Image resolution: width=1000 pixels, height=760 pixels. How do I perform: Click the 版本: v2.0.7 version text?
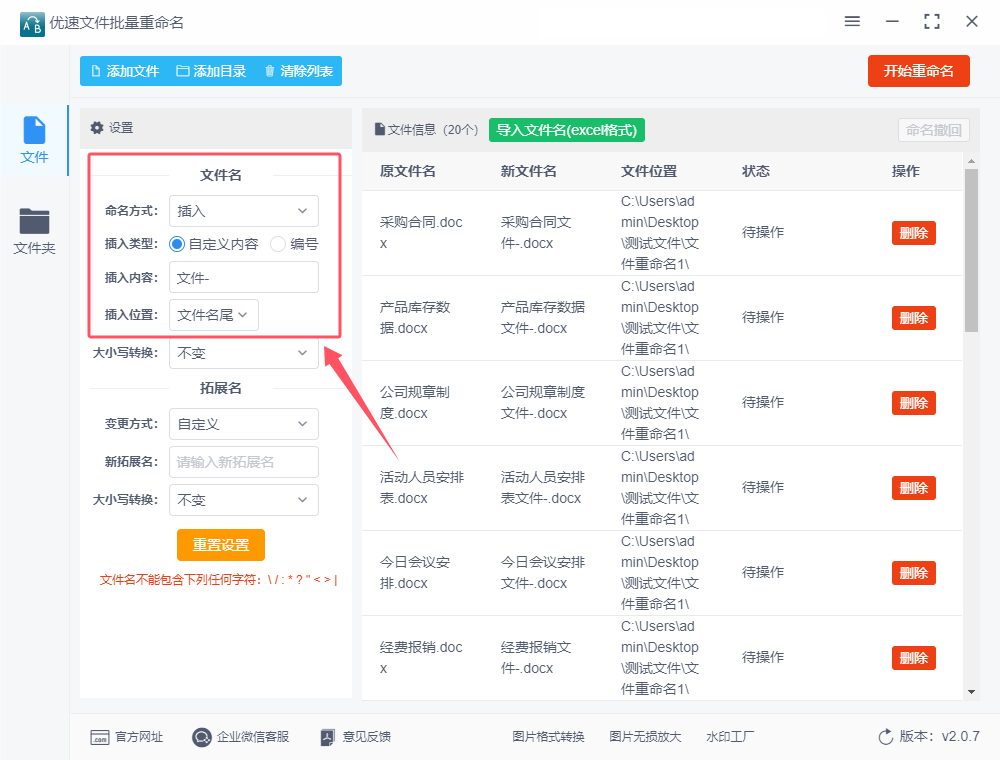[939, 736]
